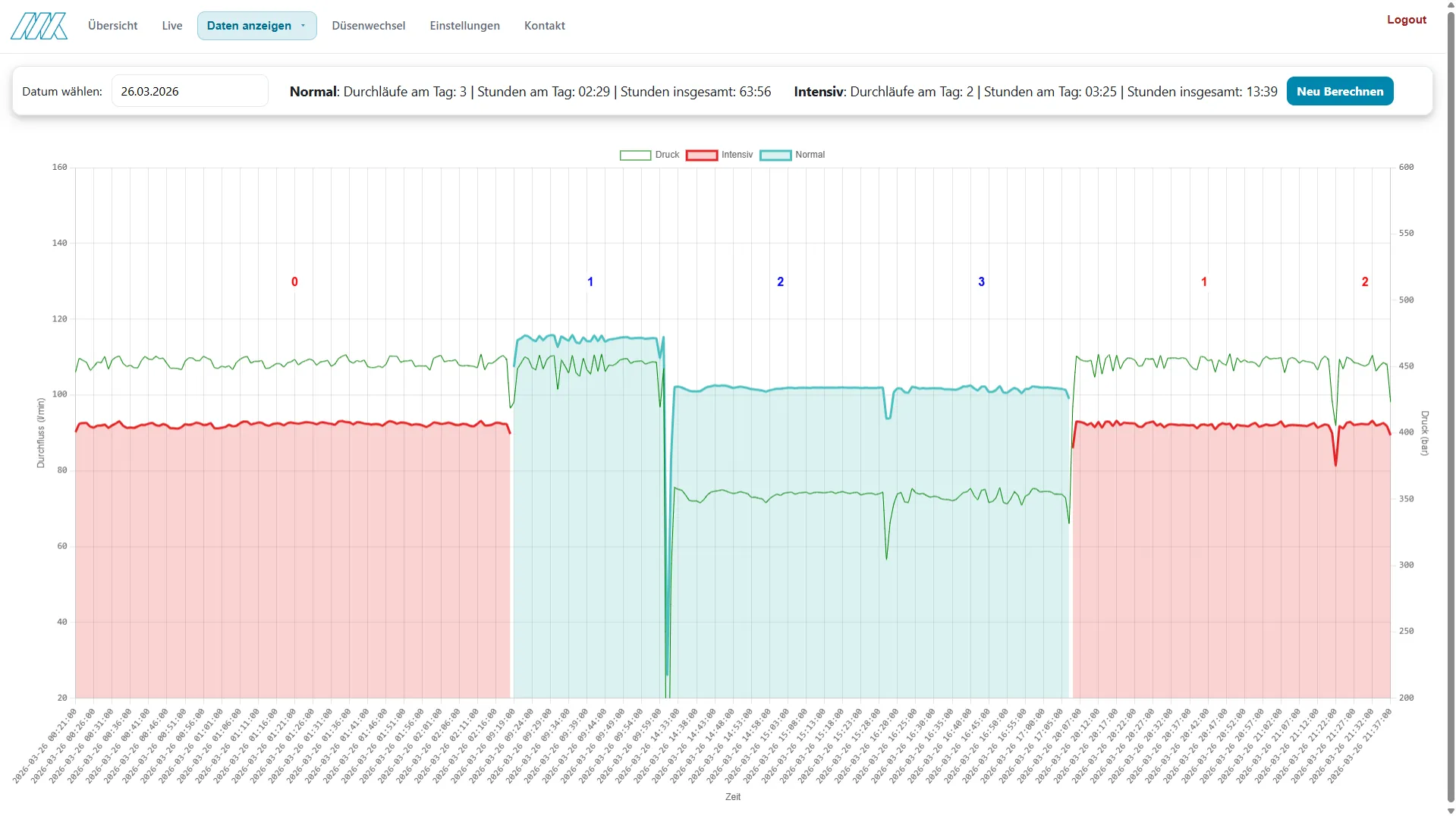Click the Logout link

point(1407,20)
